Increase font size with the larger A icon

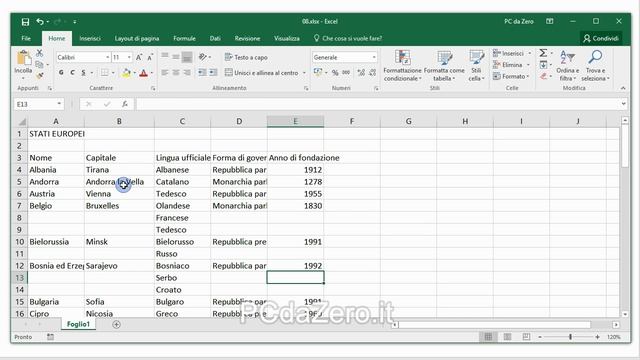tap(139, 58)
